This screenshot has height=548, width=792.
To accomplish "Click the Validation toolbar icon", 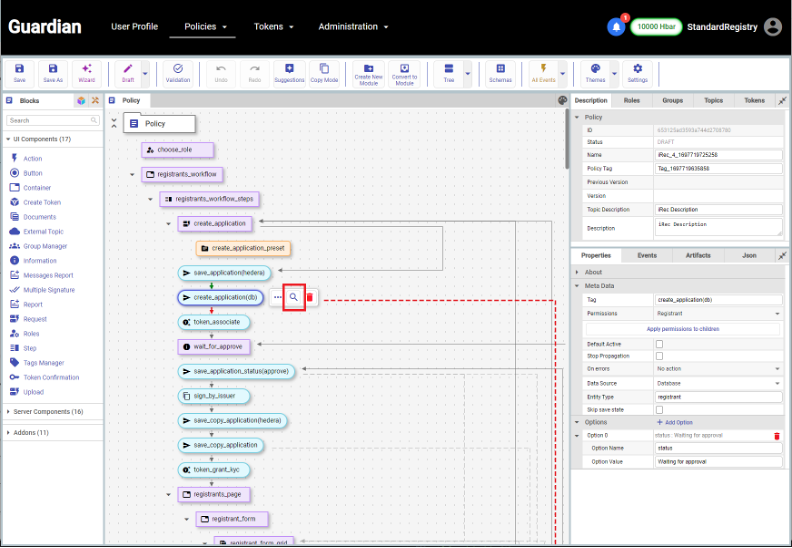I will pos(177,72).
